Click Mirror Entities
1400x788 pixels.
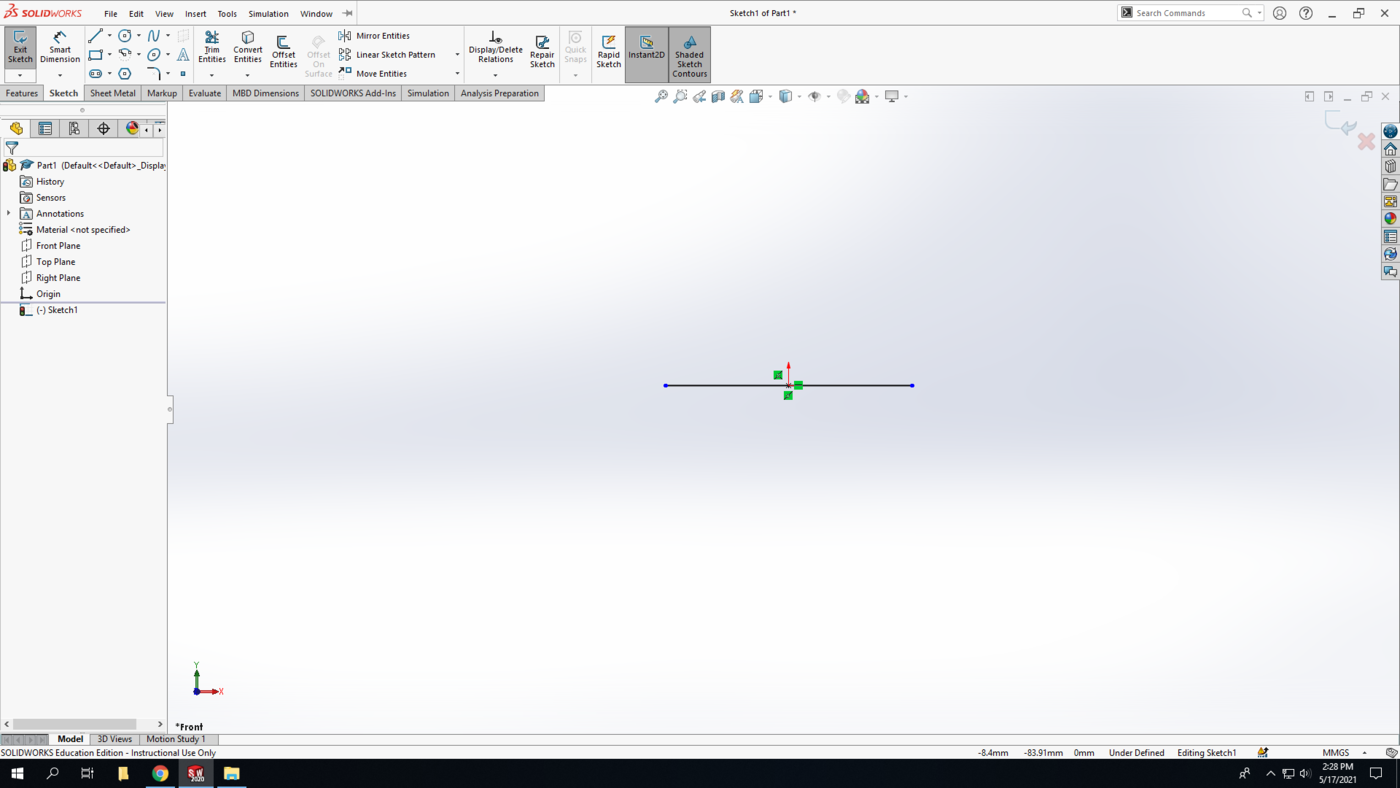pos(374,36)
